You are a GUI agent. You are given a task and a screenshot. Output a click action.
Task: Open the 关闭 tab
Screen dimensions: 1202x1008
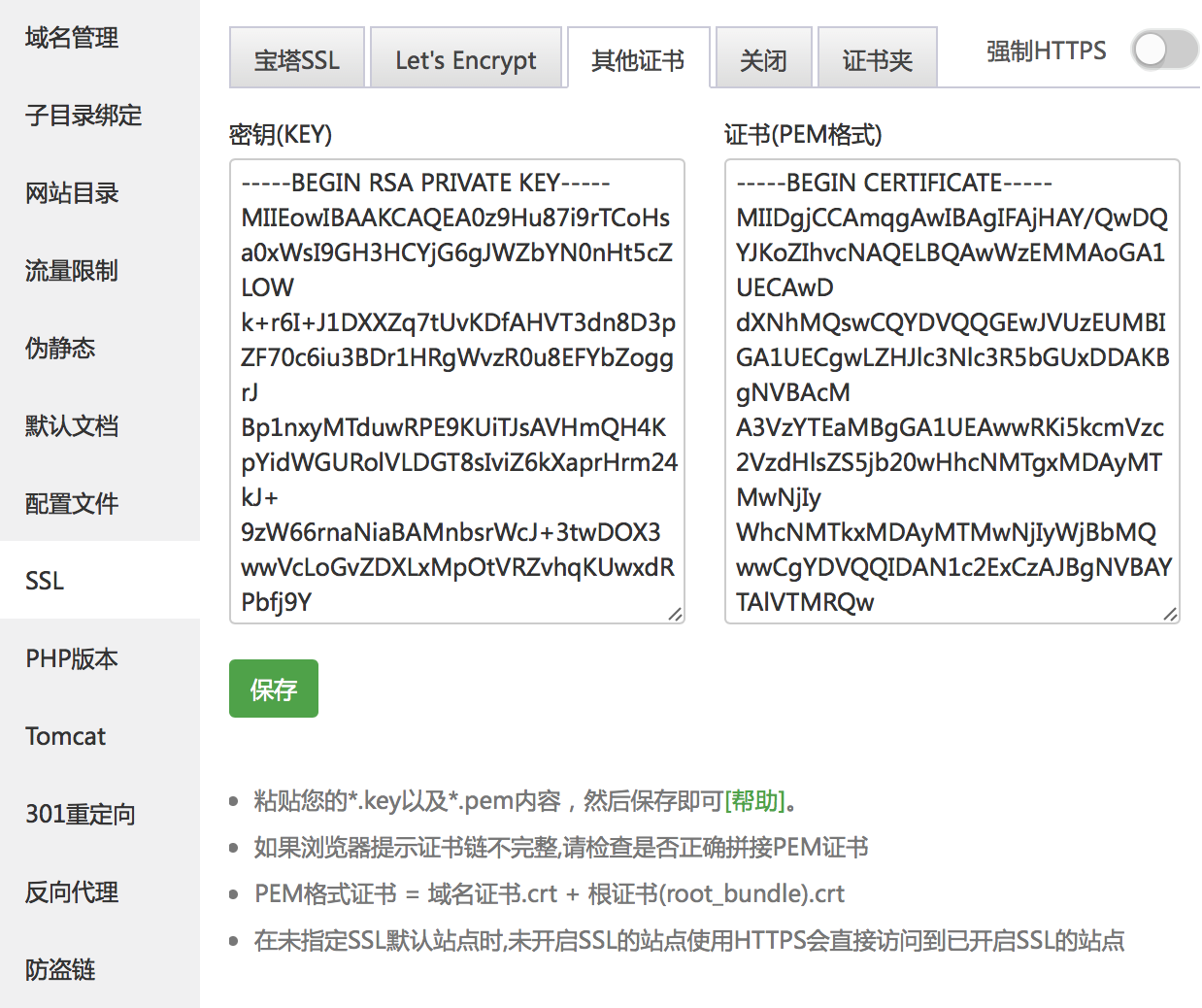point(763,58)
